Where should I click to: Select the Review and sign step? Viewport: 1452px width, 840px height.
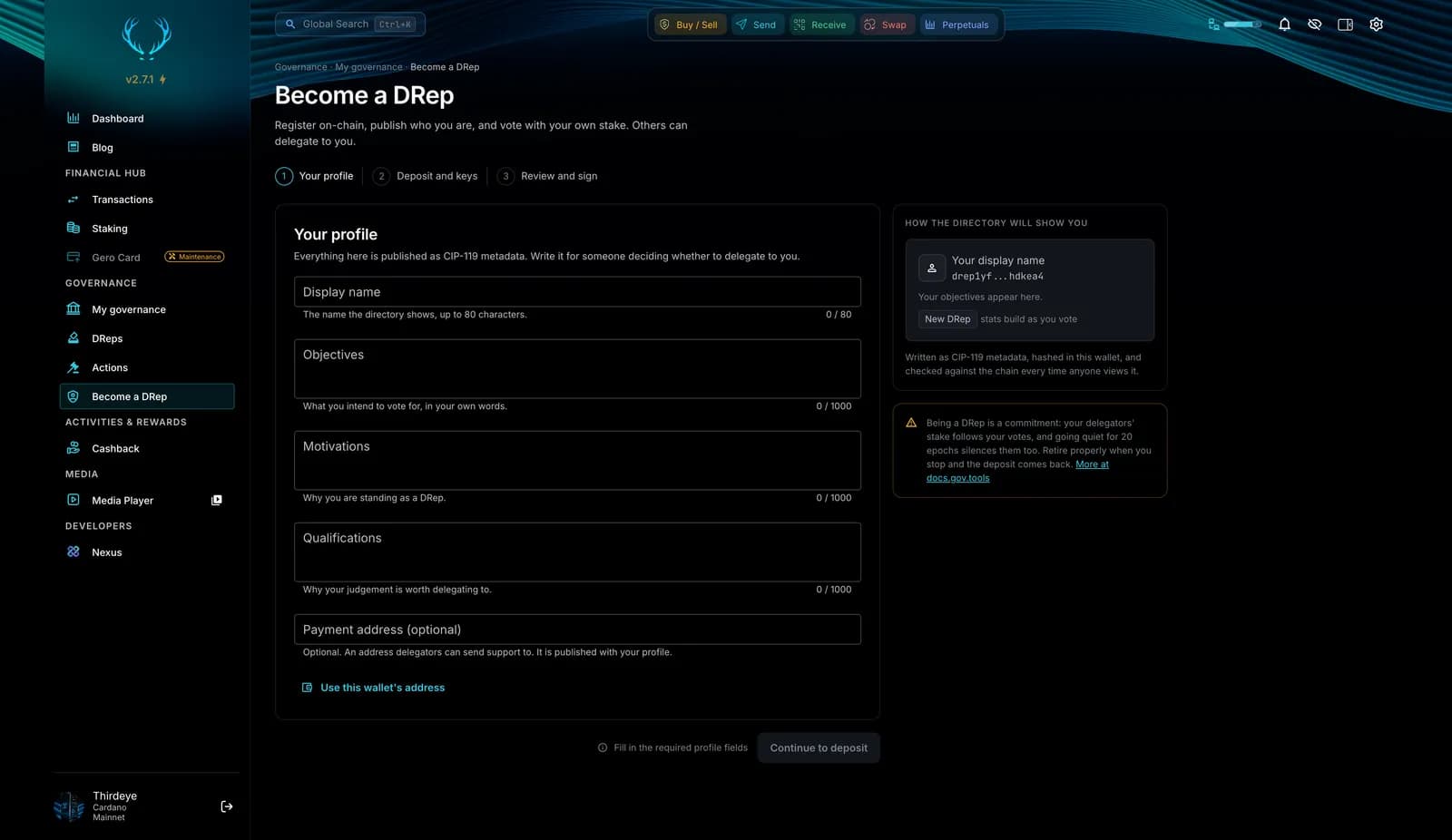coord(548,176)
